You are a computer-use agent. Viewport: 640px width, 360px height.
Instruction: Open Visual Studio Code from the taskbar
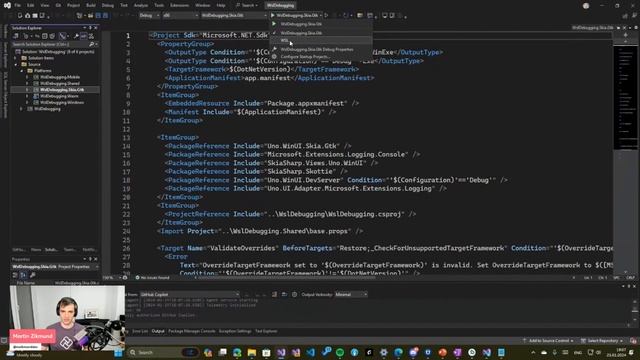(x=311, y=353)
